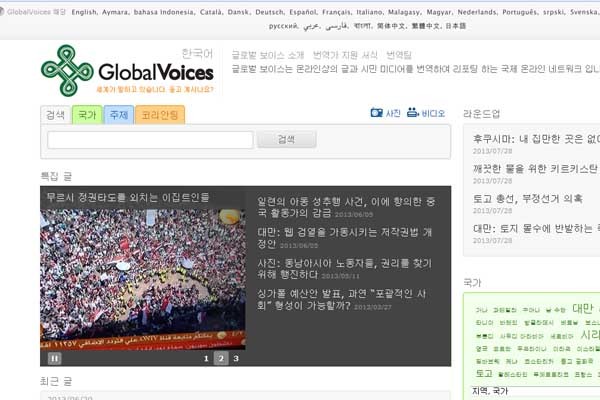The image size is (600, 400).
Task: Switch site language to Français
Action: click(x=336, y=12)
